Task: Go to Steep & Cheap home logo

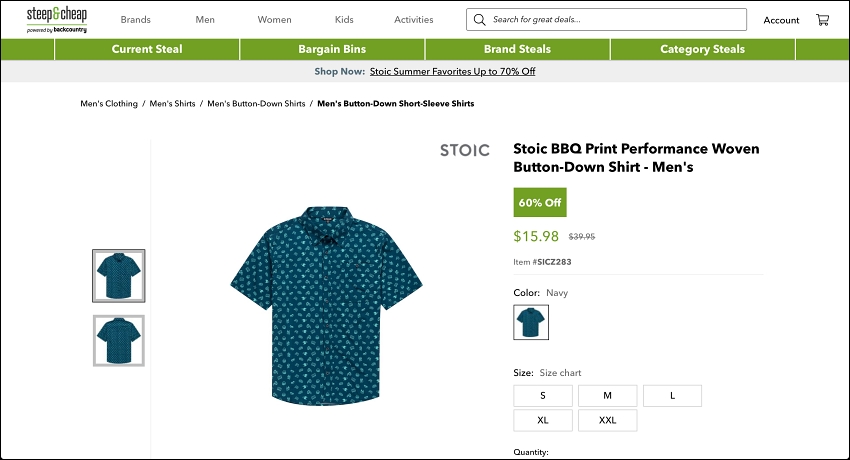Action: pos(57,20)
